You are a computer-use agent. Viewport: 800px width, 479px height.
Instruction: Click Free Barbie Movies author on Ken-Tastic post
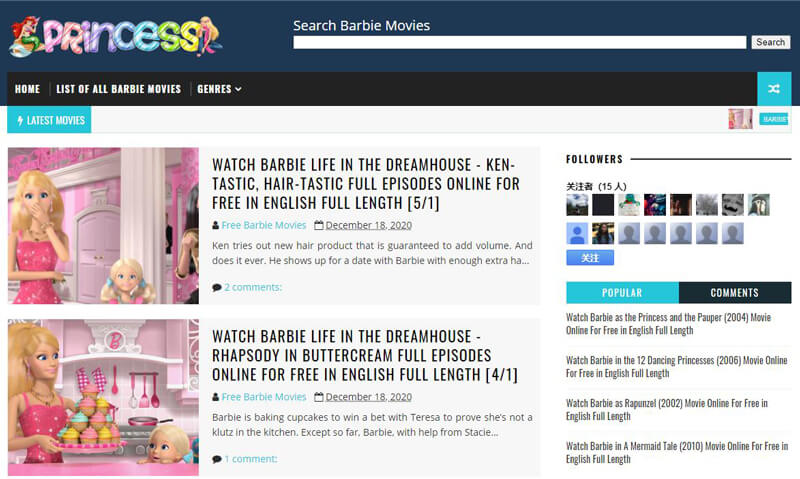tap(263, 225)
